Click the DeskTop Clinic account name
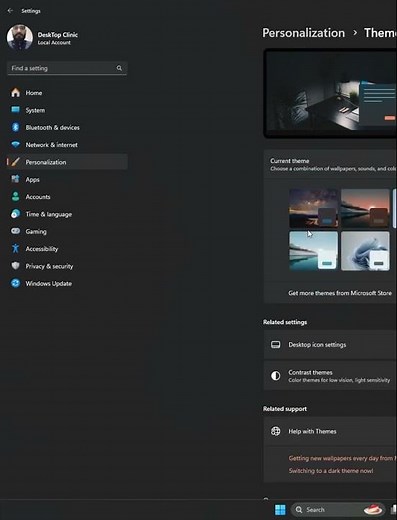Image resolution: width=397 pixels, height=520 pixels. pyautogui.click(x=57, y=34)
